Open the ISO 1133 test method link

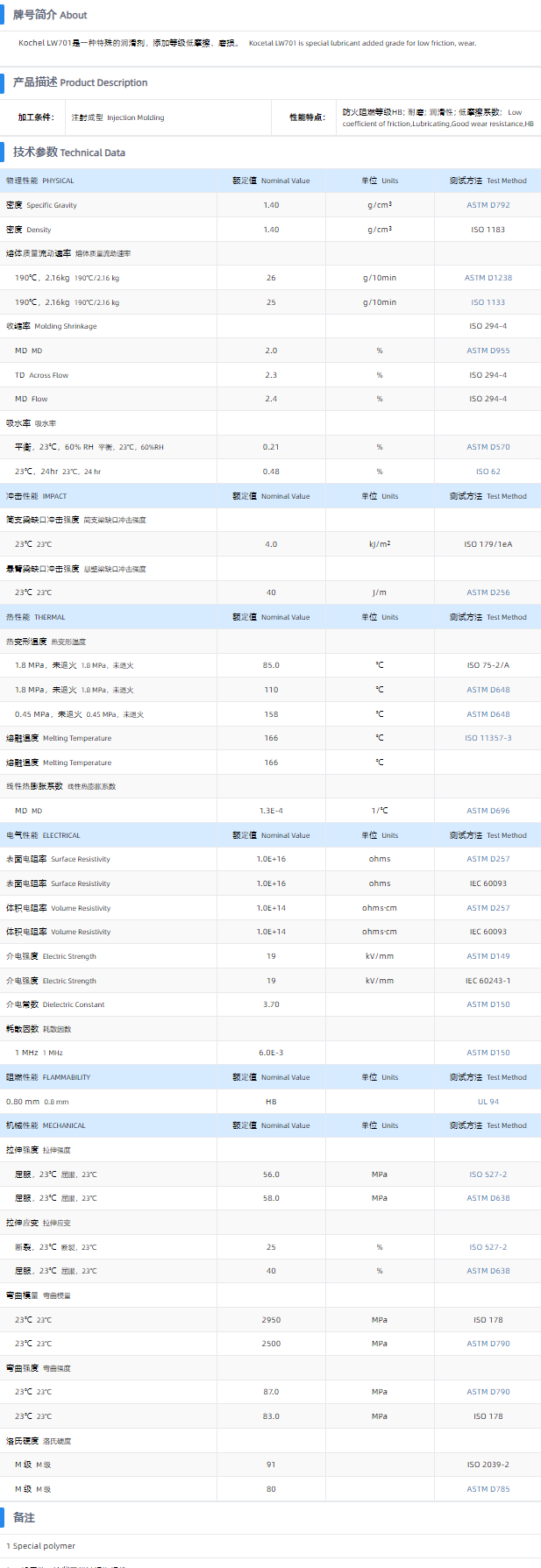[x=488, y=302]
